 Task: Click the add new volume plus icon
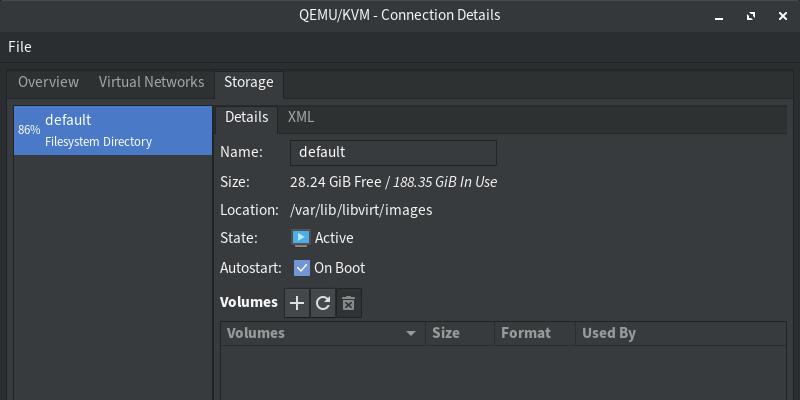(x=297, y=303)
